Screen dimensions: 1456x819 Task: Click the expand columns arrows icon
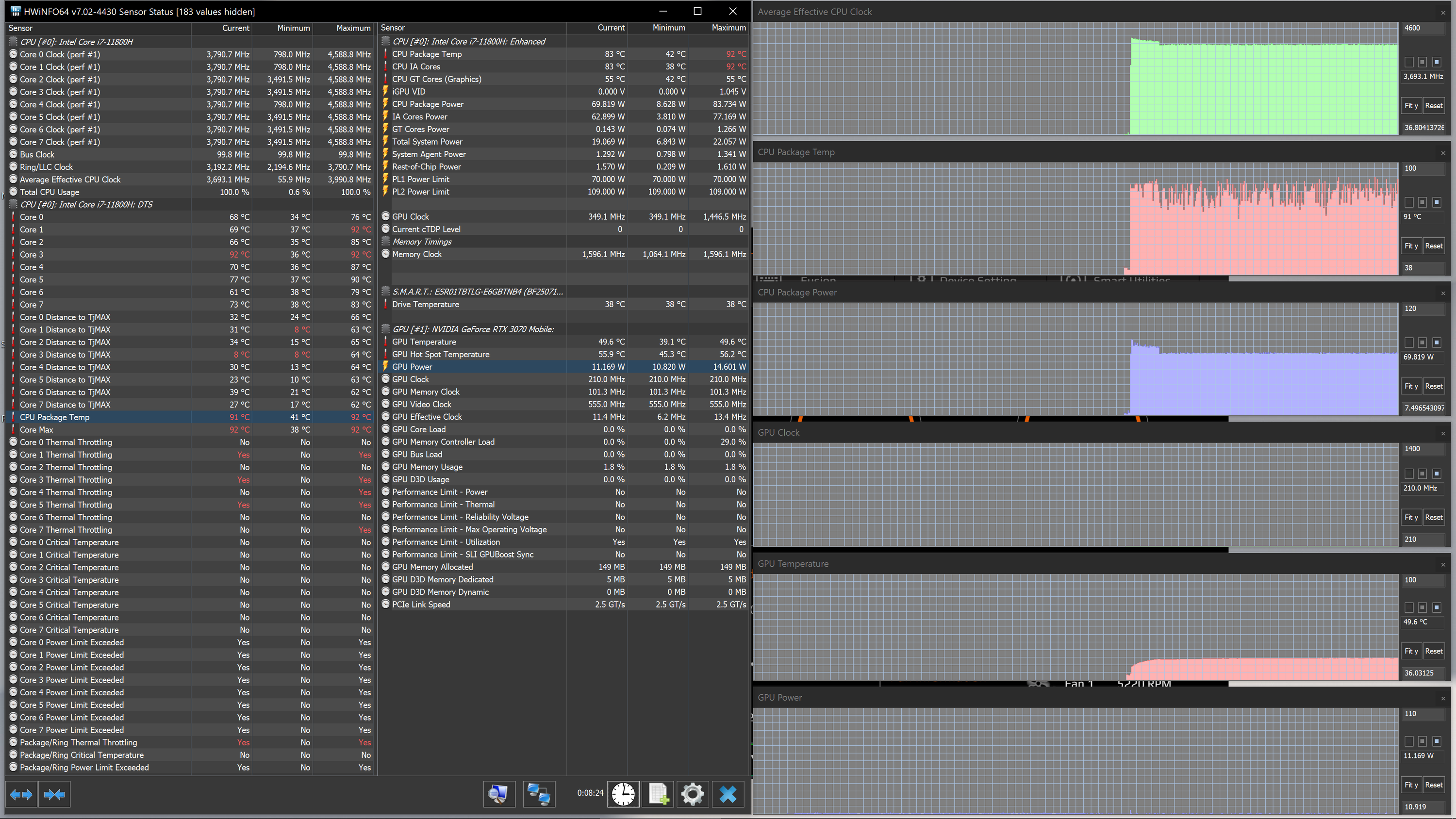[21, 795]
